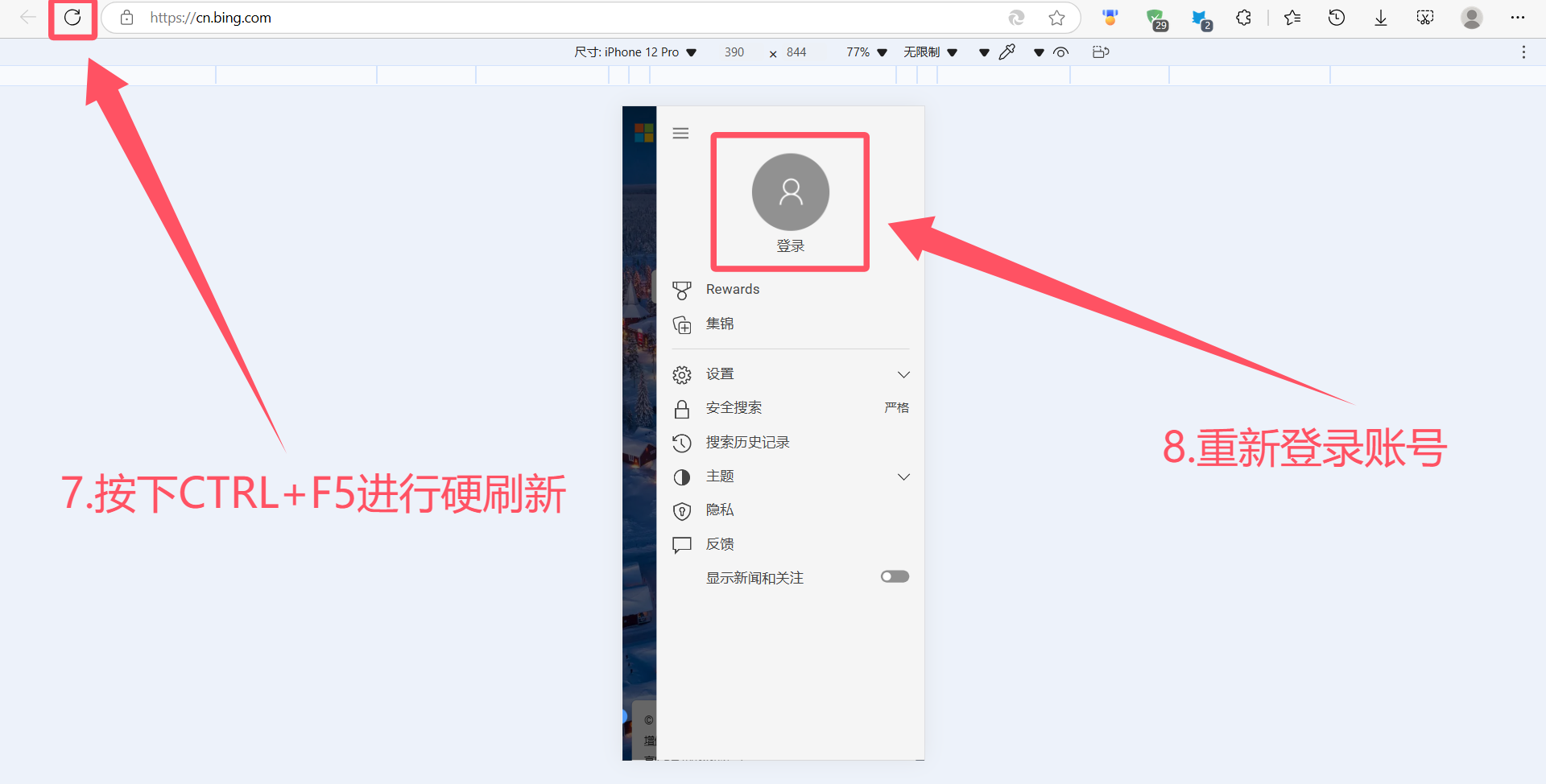Screen dimensions: 1546x784
Task: Open the 77% zoom dropdown
Action: point(866,52)
